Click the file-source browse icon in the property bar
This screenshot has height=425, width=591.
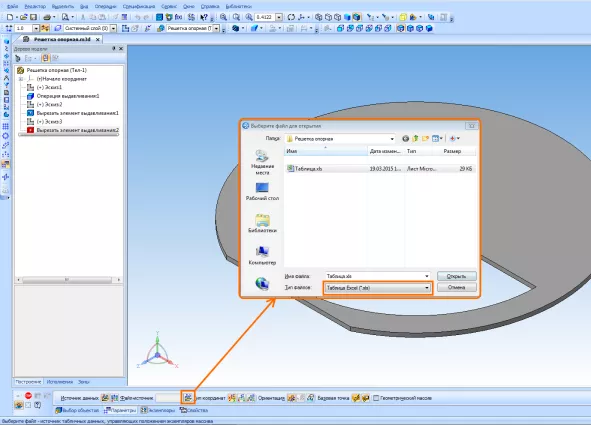click(188, 397)
